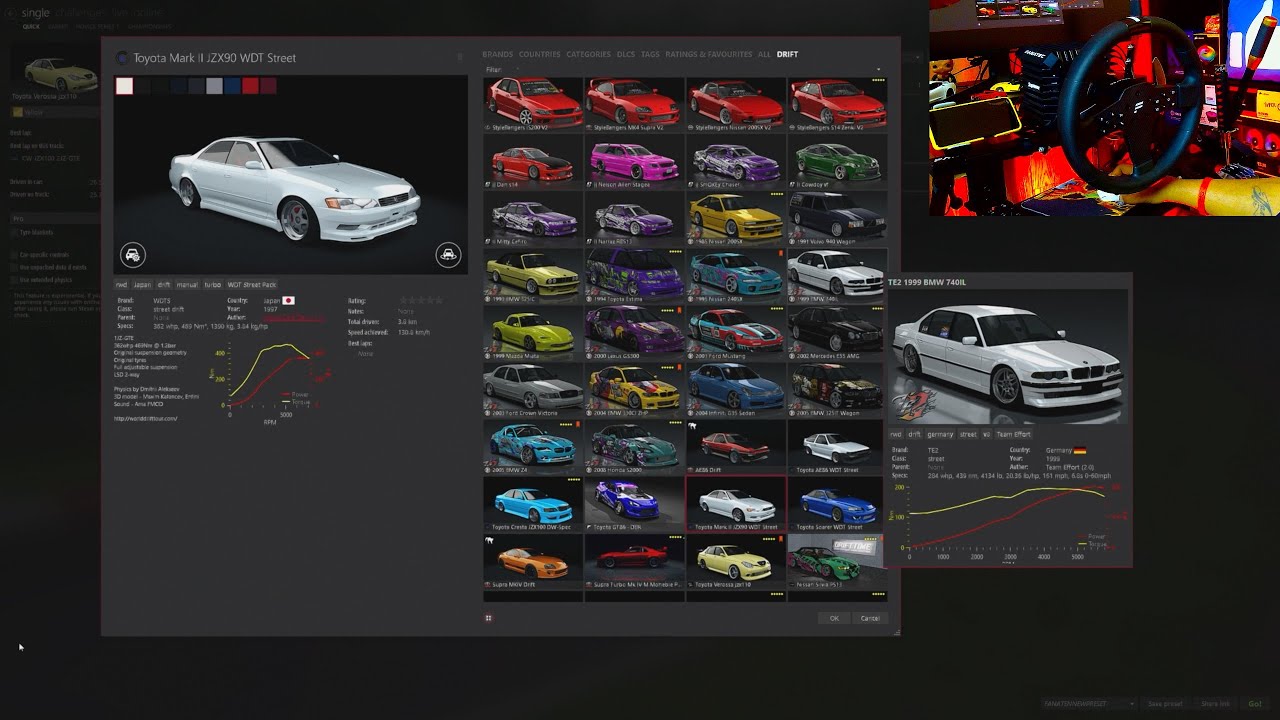Open the CATEGORIES tab
Screen dimensions: 1280x720
(588, 54)
